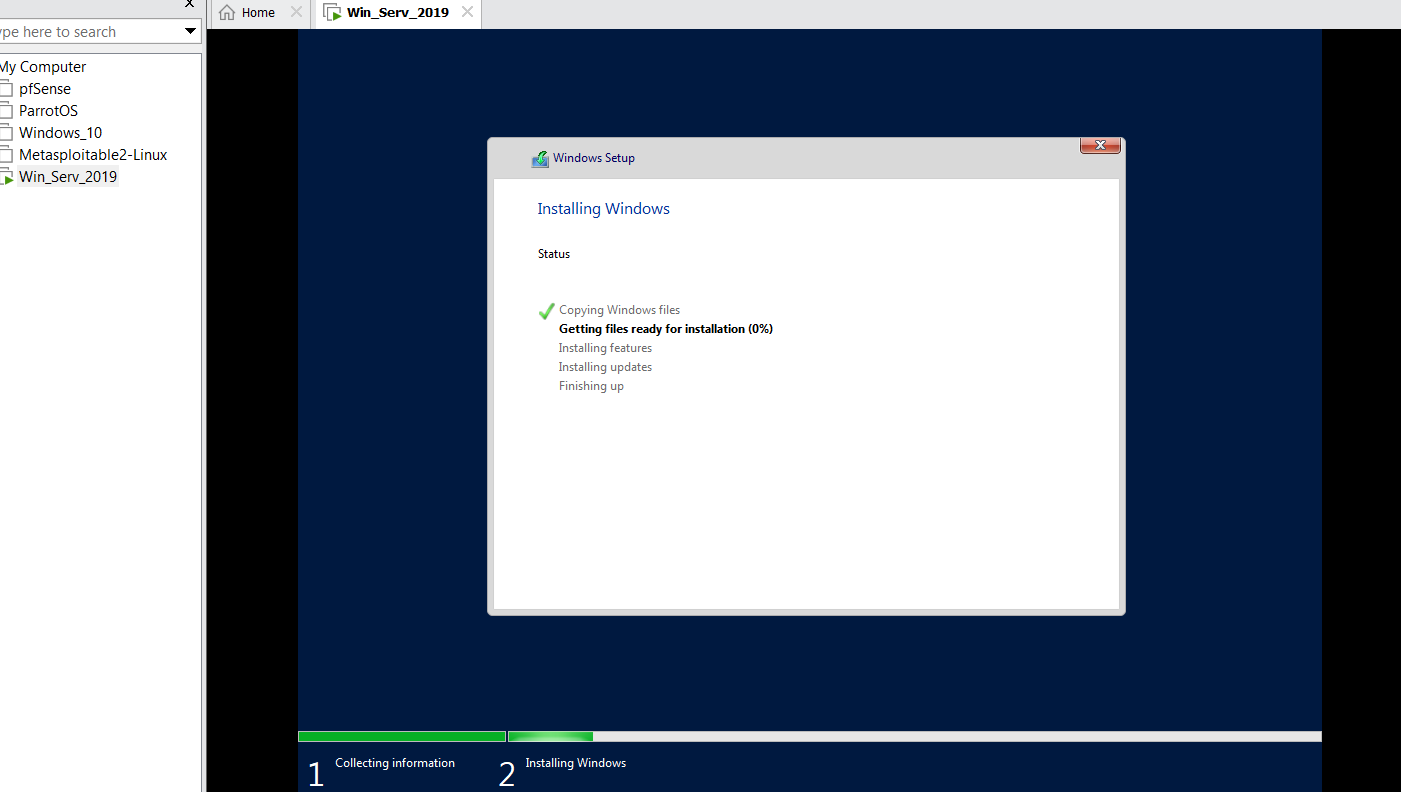Click Getting files ready for installation text
Screen dimensions: 1401x792
pos(666,329)
